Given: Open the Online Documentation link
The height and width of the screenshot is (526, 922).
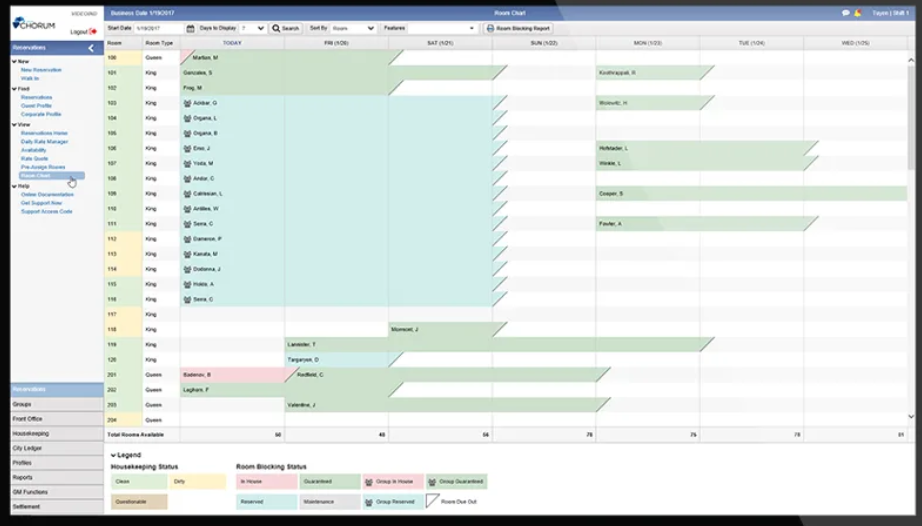Looking at the screenshot, I should click(x=48, y=195).
